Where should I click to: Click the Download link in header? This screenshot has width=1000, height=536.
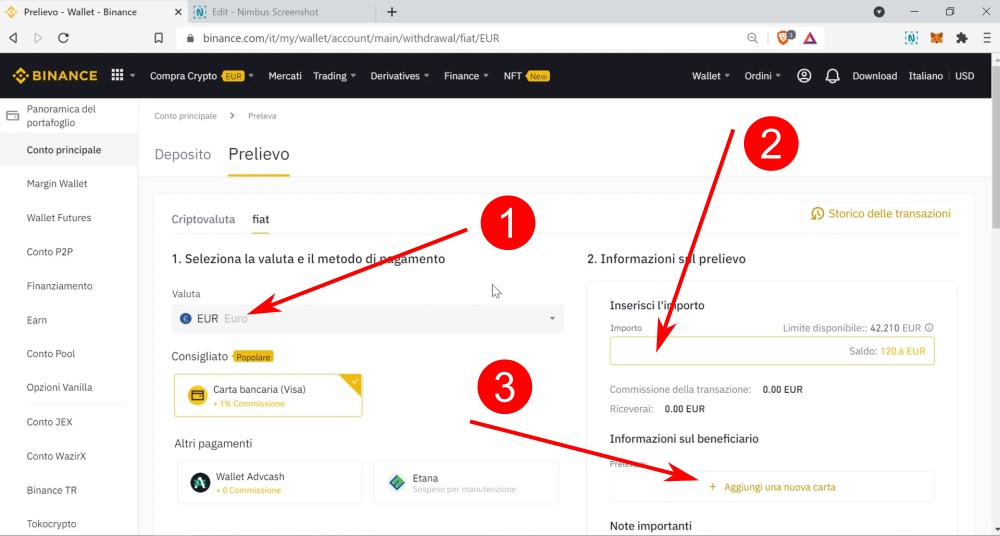(x=874, y=76)
